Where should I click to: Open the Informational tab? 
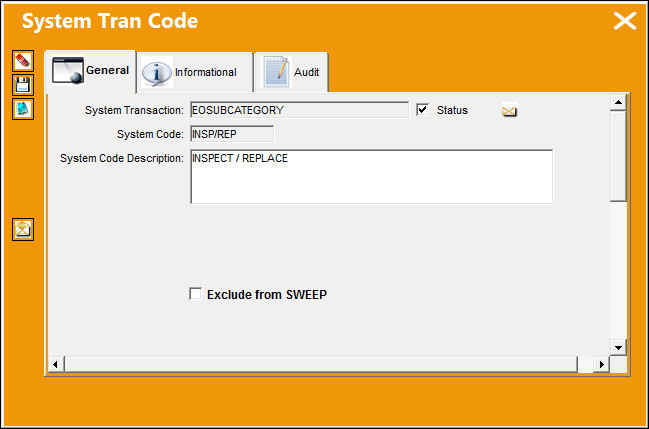(195, 72)
